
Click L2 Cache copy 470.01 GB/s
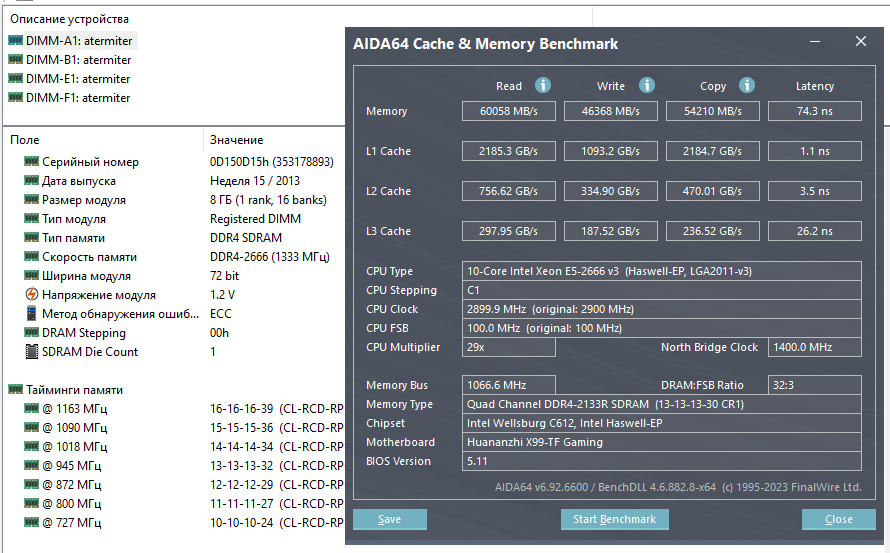tap(713, 191)
